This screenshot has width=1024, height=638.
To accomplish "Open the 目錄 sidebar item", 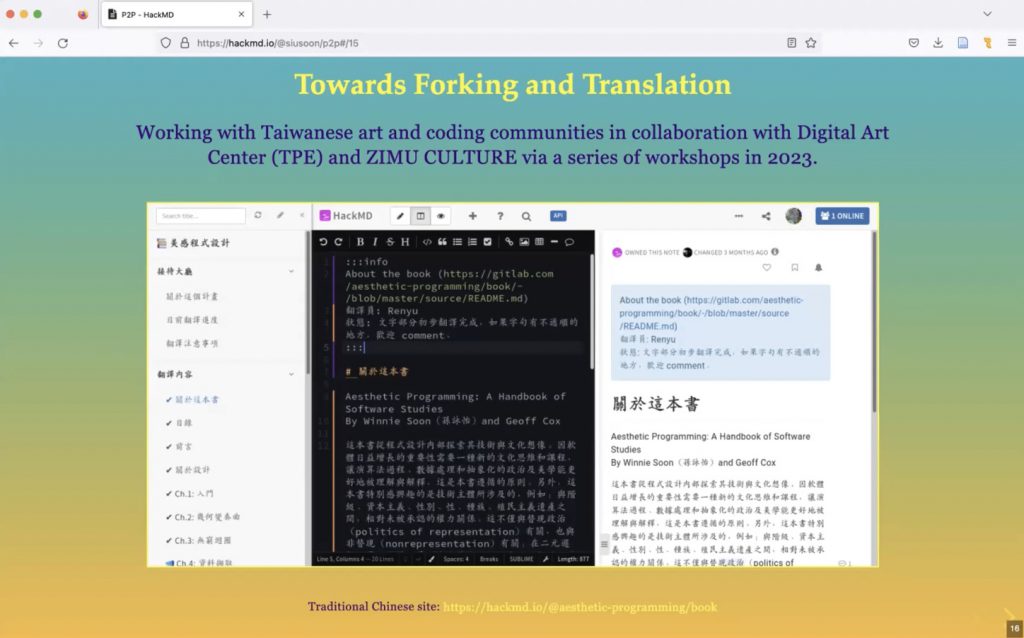I will (x=184, y=423).
